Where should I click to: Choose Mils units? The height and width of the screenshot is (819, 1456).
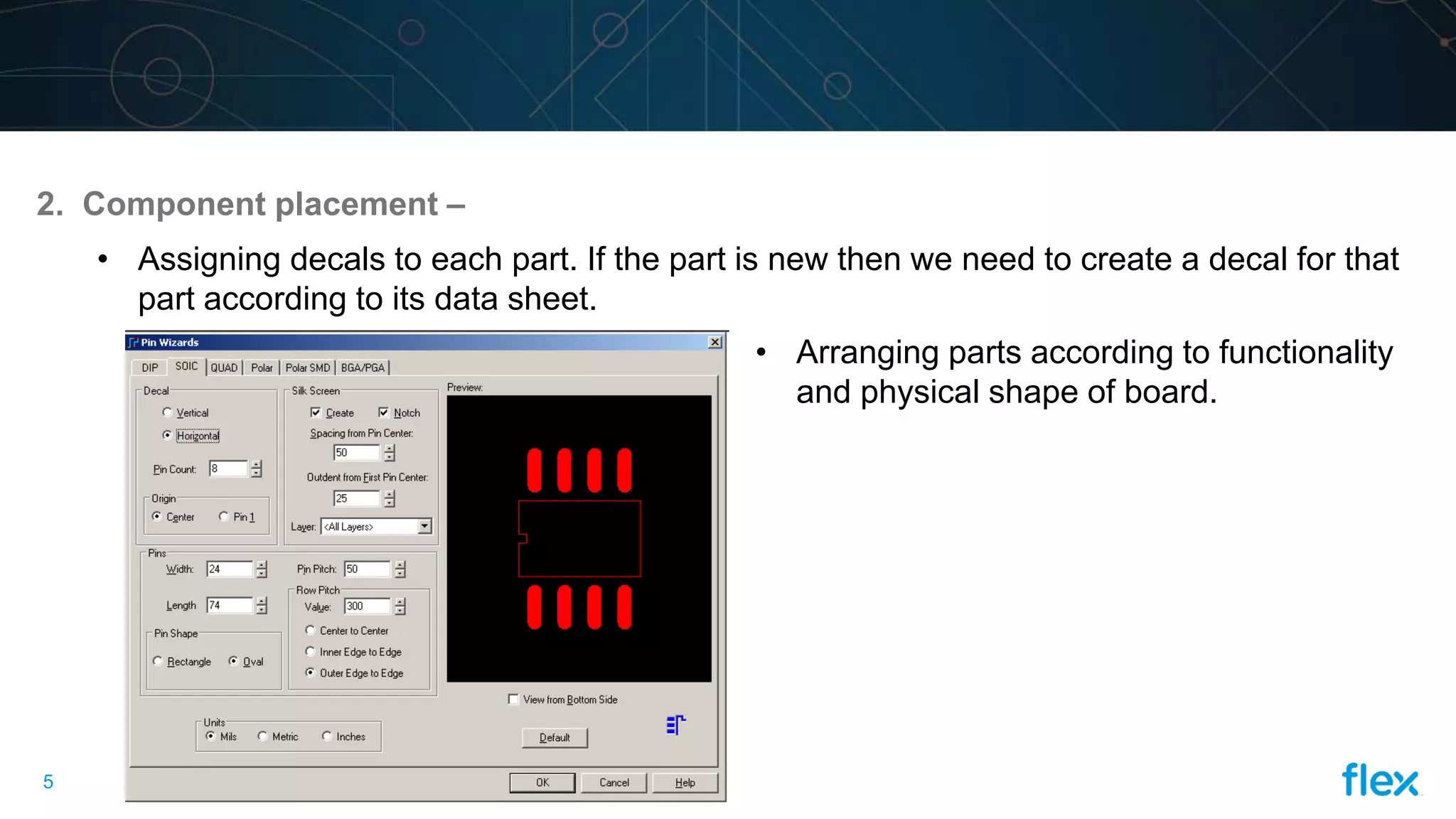(x=221, y=737)
